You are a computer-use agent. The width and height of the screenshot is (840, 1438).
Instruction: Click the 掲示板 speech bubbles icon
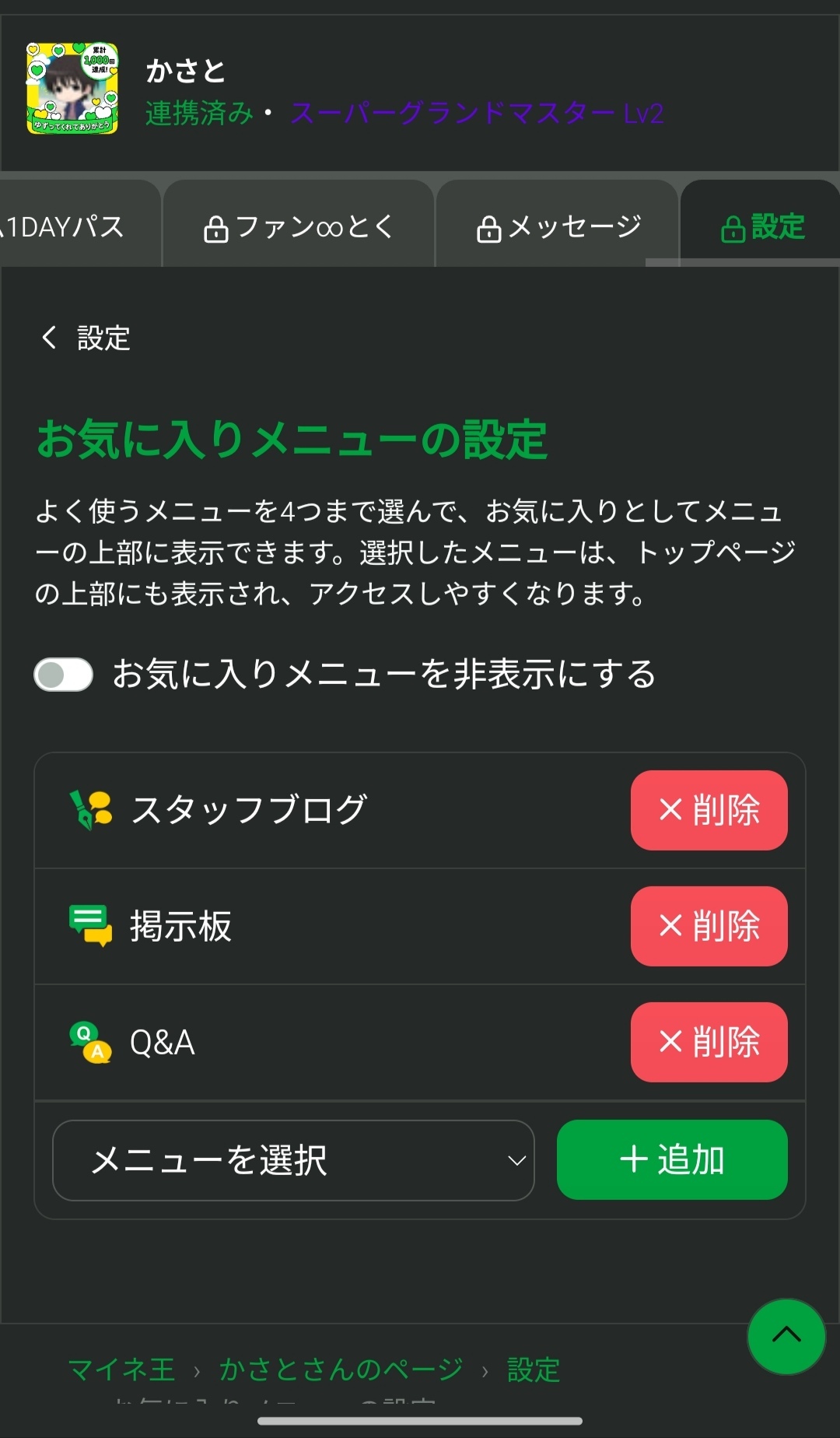pyautogui.click(x=91, y=925)
